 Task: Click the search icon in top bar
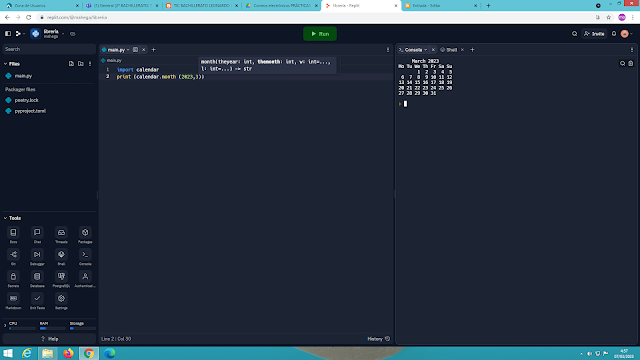pos(574,34)
